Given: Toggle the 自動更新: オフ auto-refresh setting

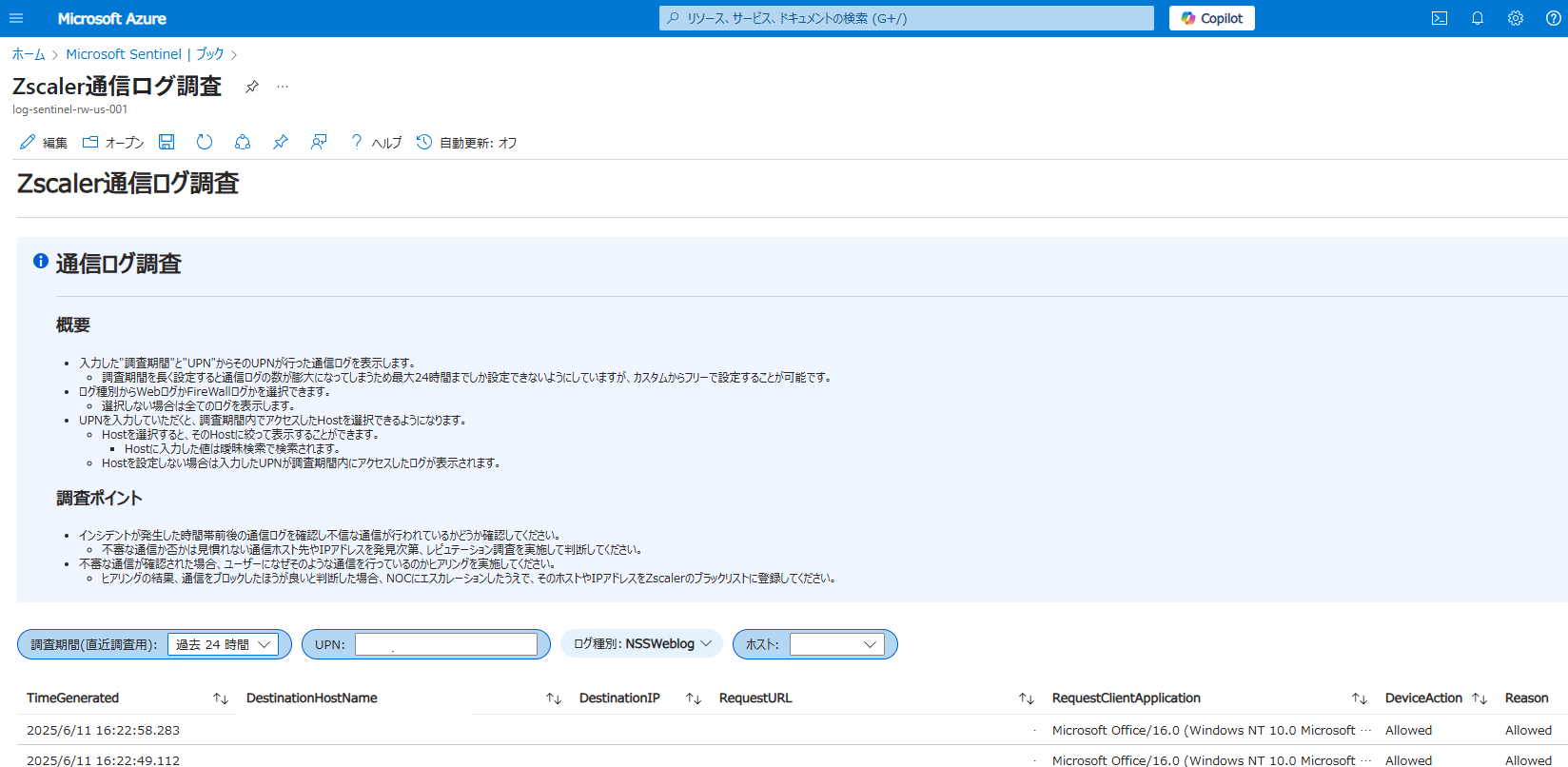Looking at the screenshot, I should pyautogui.click(x=467, y=143).
